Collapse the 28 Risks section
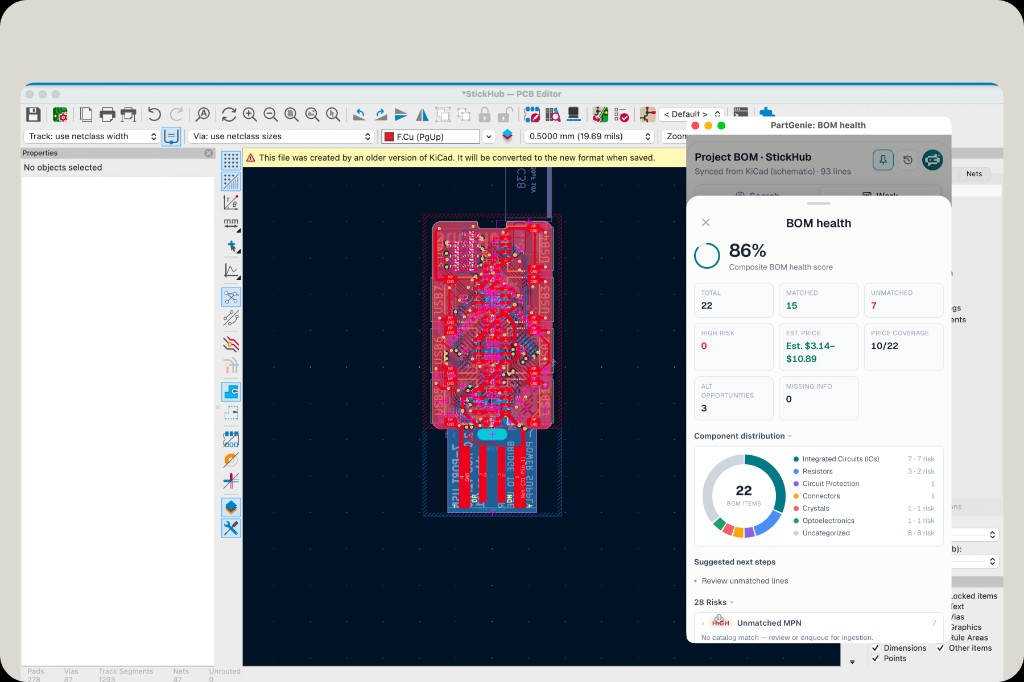 coord(714,602)
